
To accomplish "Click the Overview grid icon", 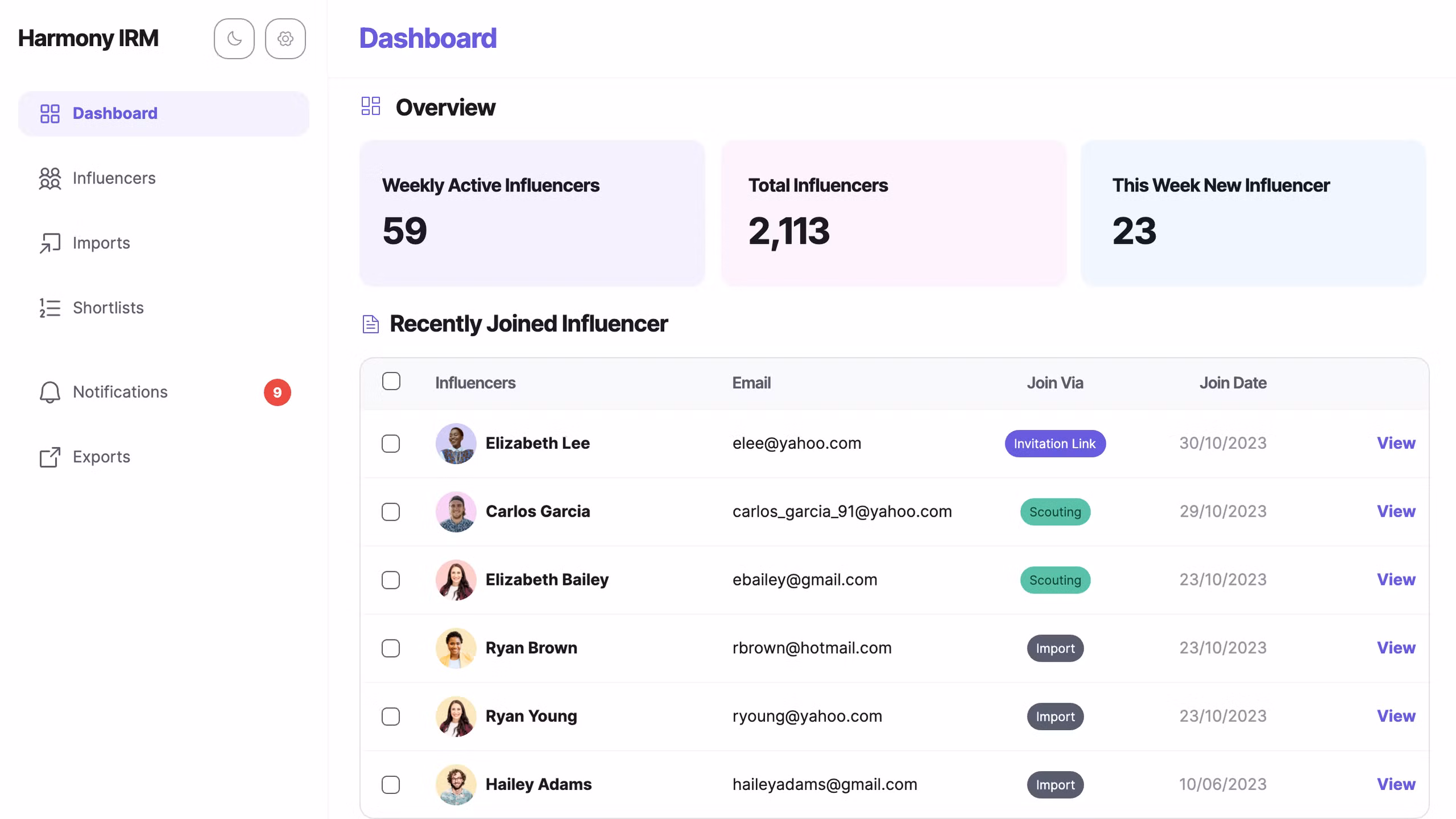I will 371,107.
